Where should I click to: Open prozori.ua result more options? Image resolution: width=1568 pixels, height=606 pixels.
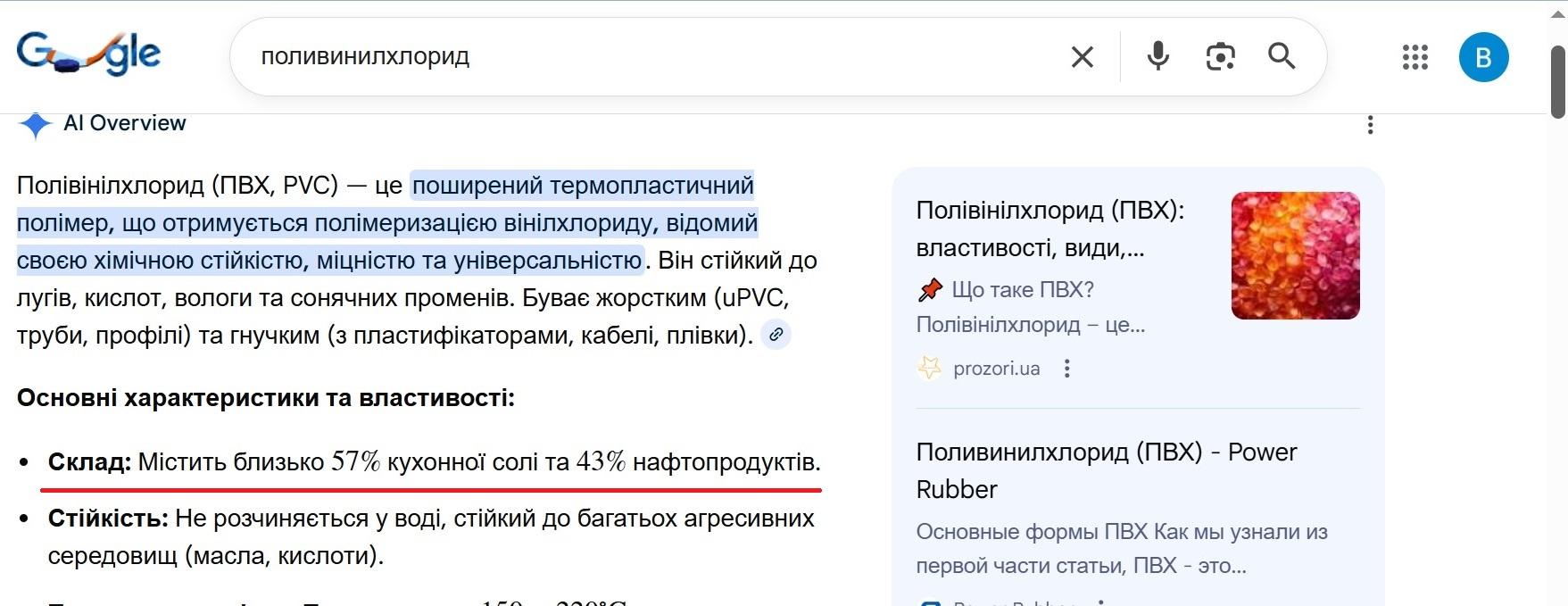[x=1066, y=369]
